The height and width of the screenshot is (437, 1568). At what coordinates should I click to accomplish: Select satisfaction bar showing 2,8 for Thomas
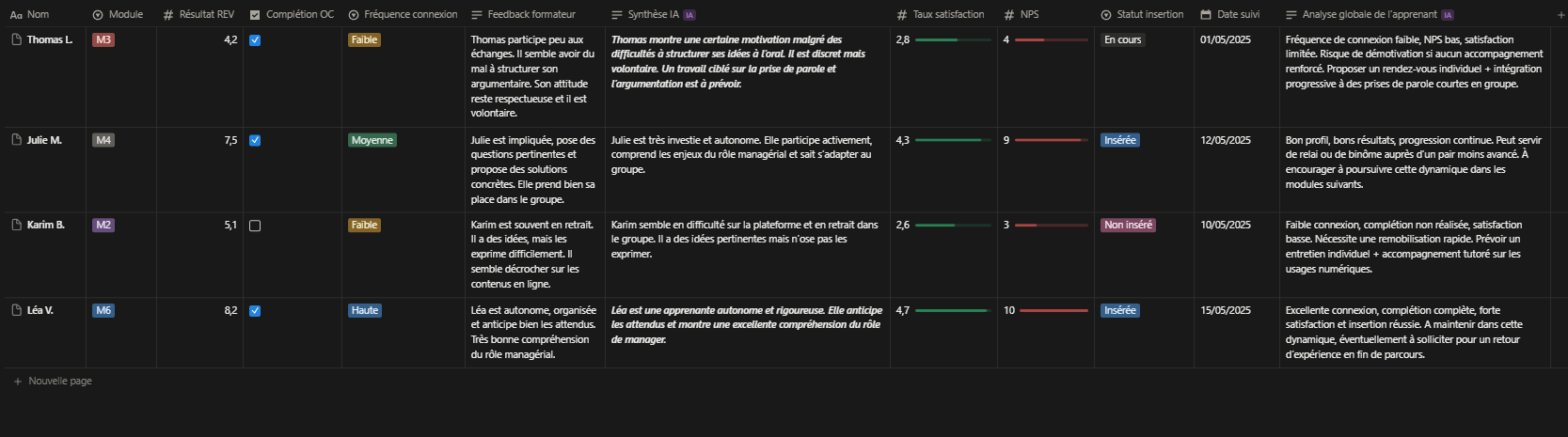953,40
